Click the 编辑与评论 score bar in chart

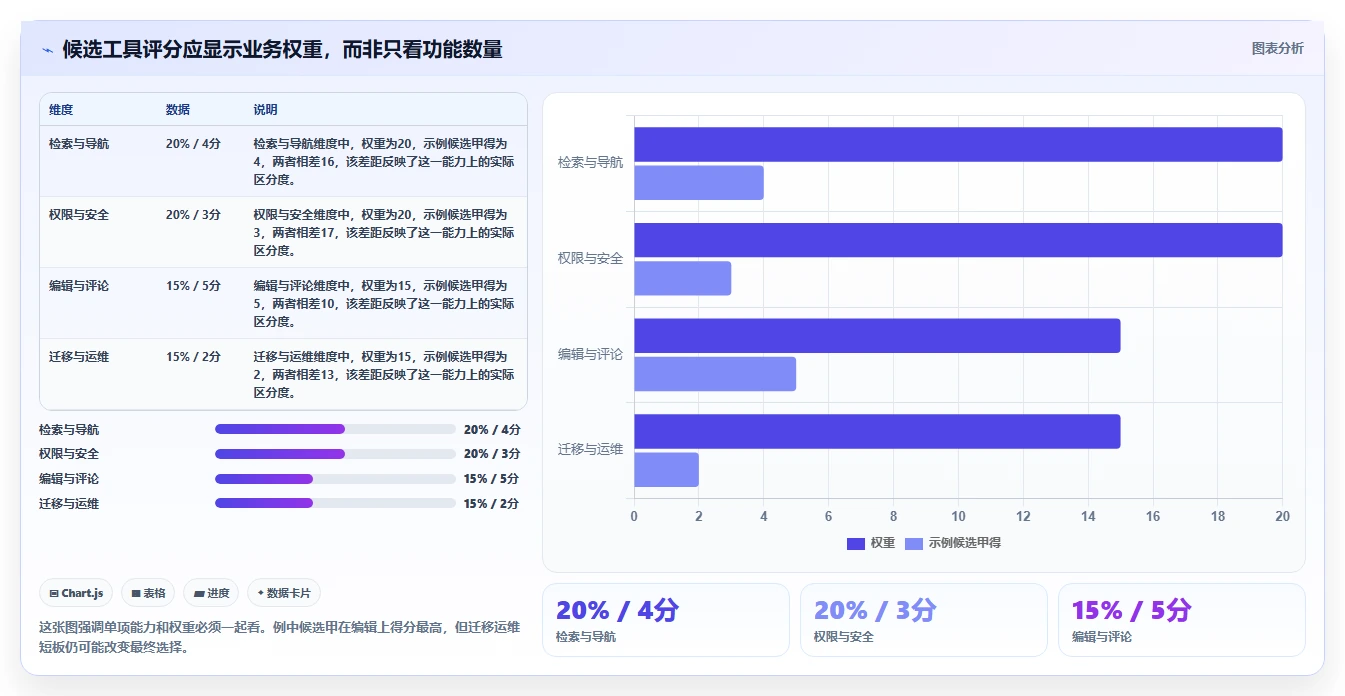point(715,374)
